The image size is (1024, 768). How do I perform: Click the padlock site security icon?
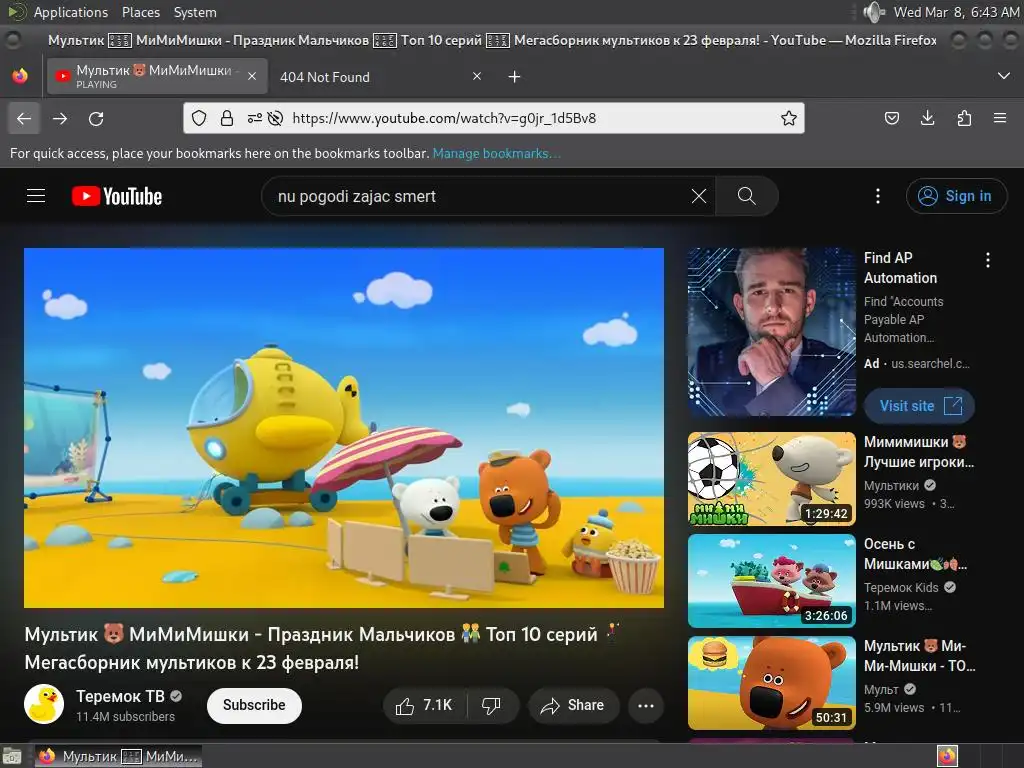227,118
